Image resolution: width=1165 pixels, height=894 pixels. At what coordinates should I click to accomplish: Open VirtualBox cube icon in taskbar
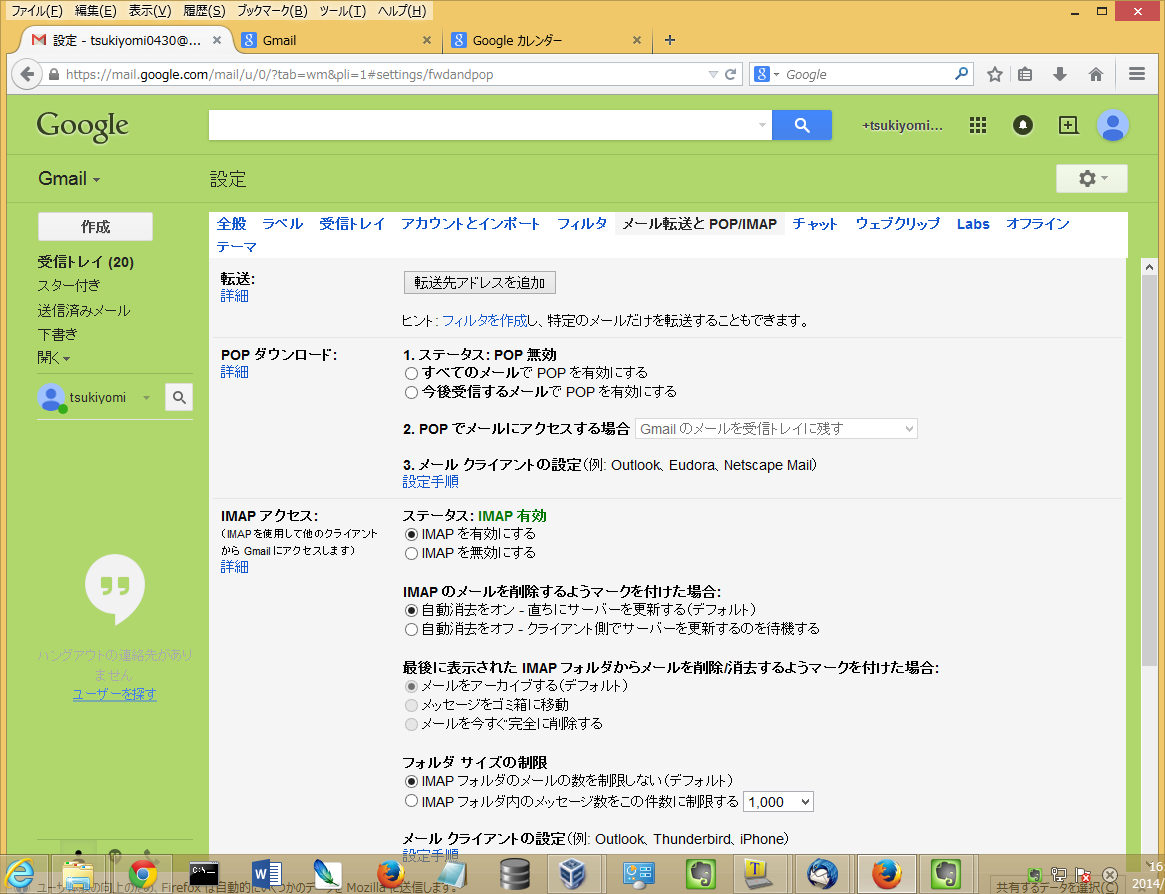coord(572,875)
